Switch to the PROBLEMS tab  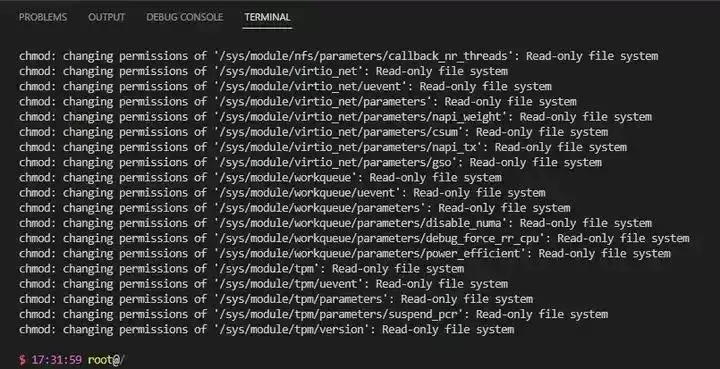(43, 17)
